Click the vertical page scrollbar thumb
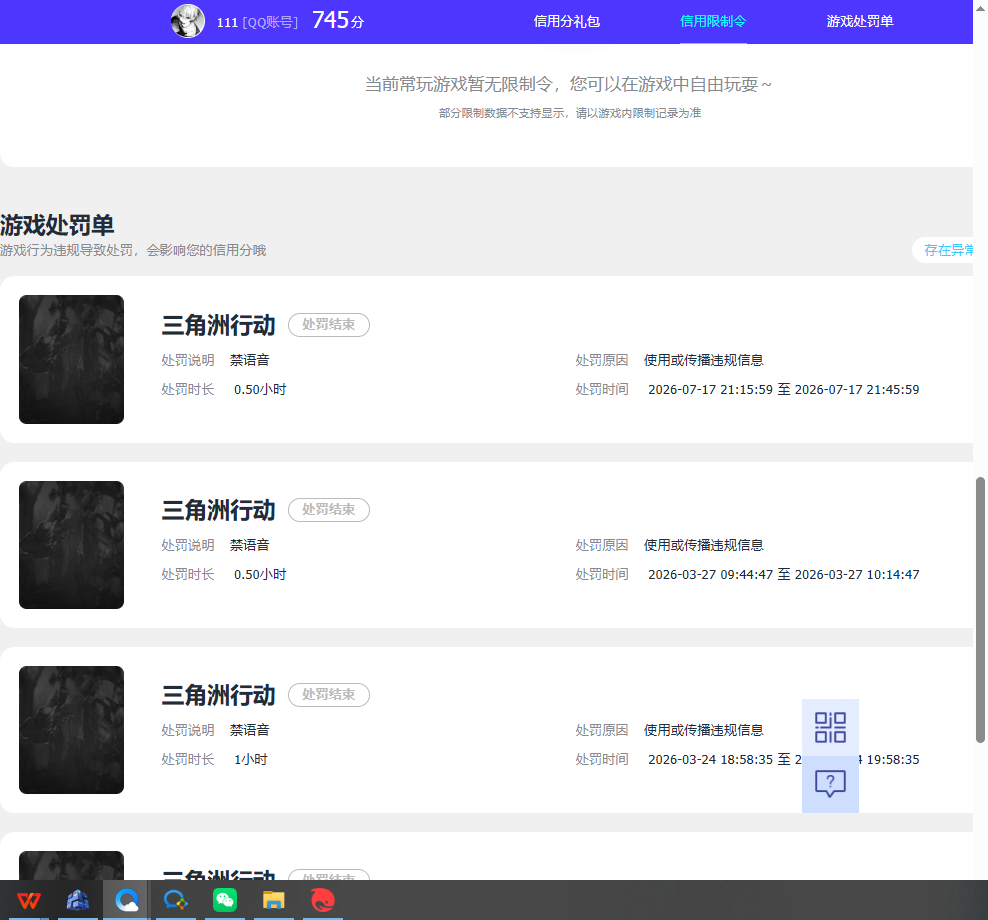This screenshot has height=920, width=988. pos(980,610)
